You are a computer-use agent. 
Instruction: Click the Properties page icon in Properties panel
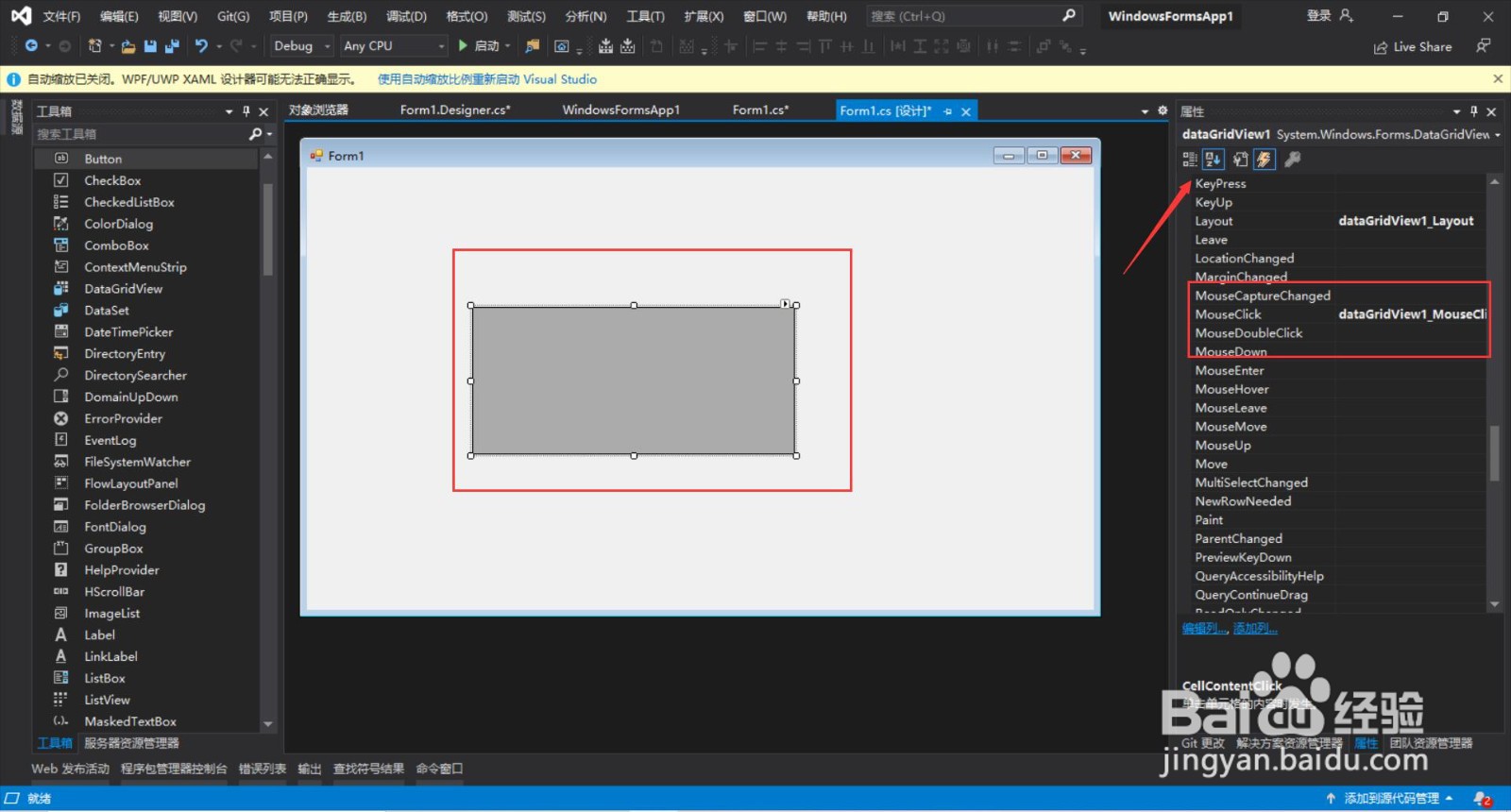(1240, 160)
